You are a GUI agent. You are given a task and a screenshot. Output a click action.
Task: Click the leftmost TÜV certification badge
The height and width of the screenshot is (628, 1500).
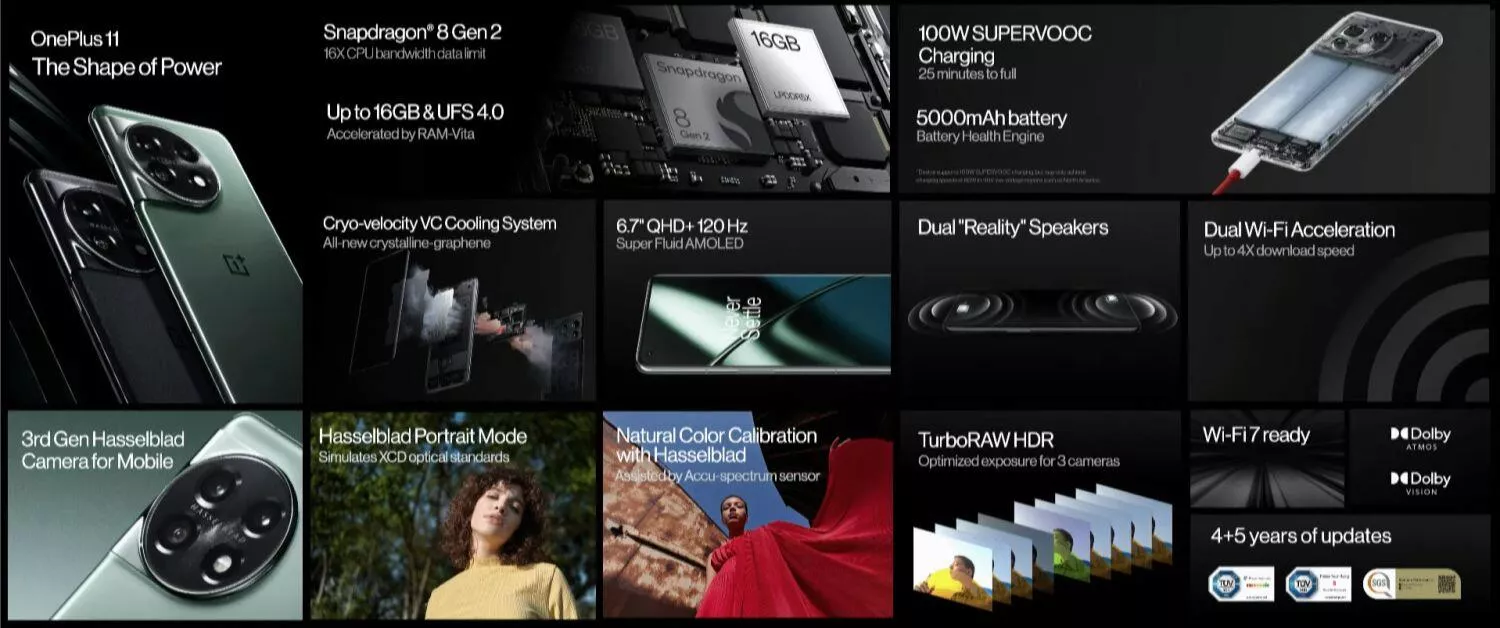tap(1241, 583)
